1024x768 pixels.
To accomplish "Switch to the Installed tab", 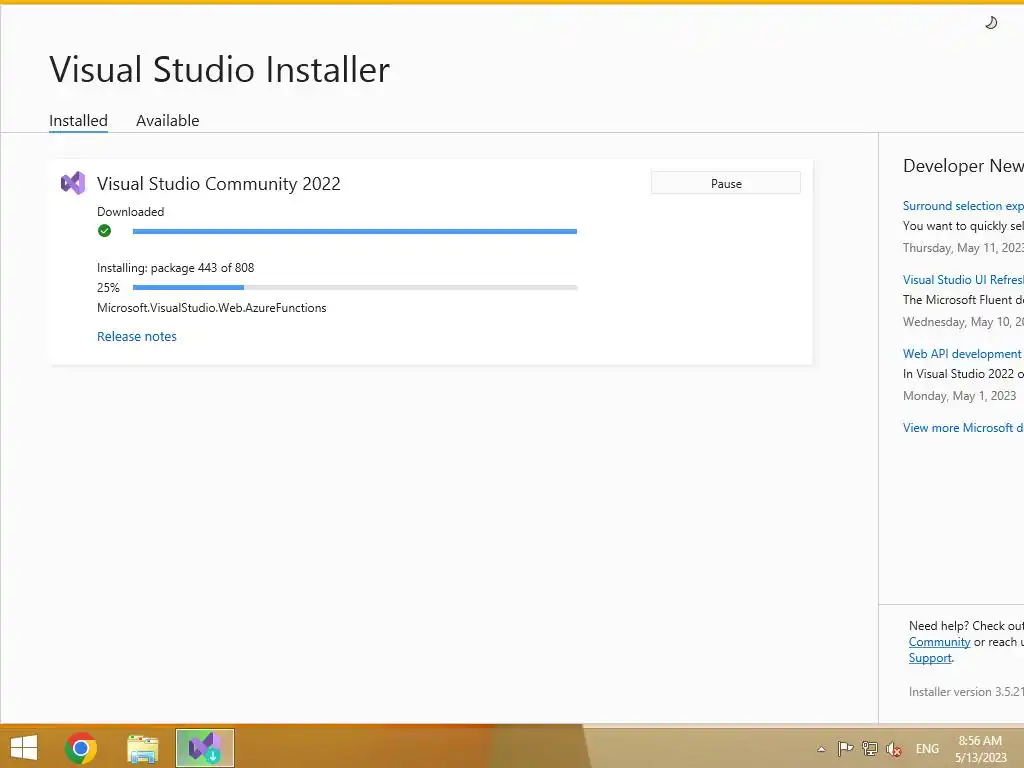I will click(78, 121).
